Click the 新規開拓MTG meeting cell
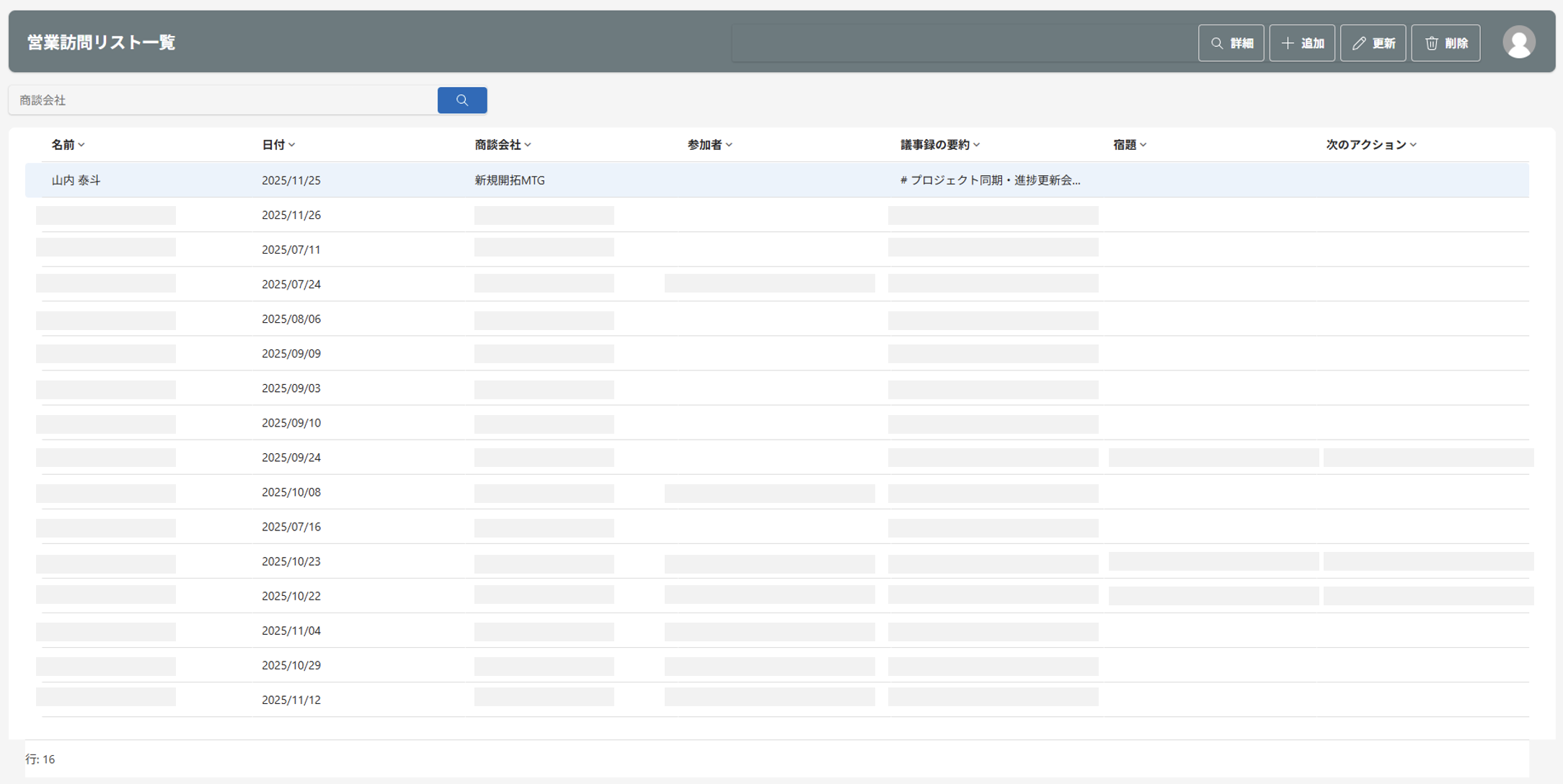The image size is (1563, 784). 509,180
